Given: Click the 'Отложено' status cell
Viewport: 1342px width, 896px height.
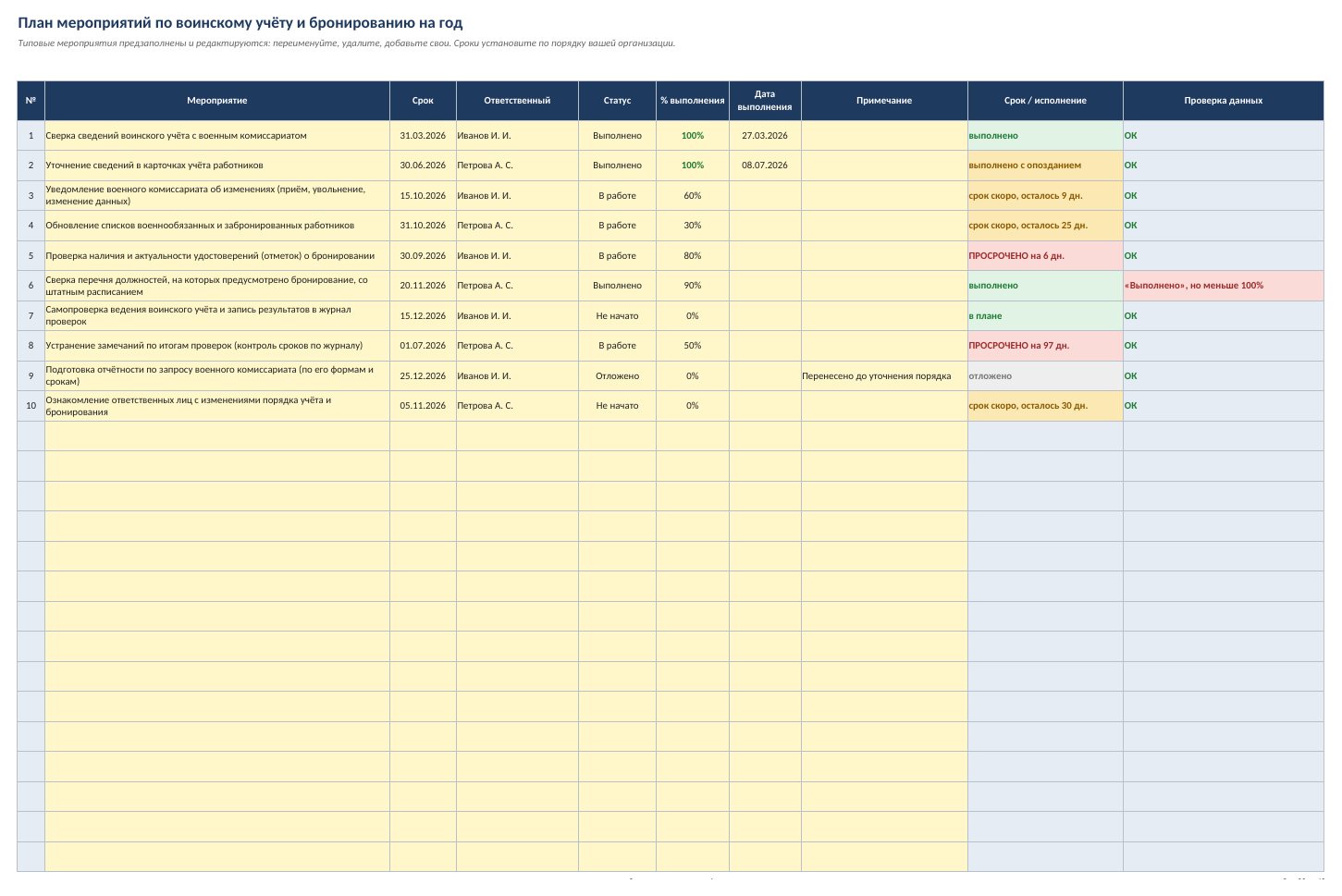Looking at the screenshot, I should click(617, 376).
